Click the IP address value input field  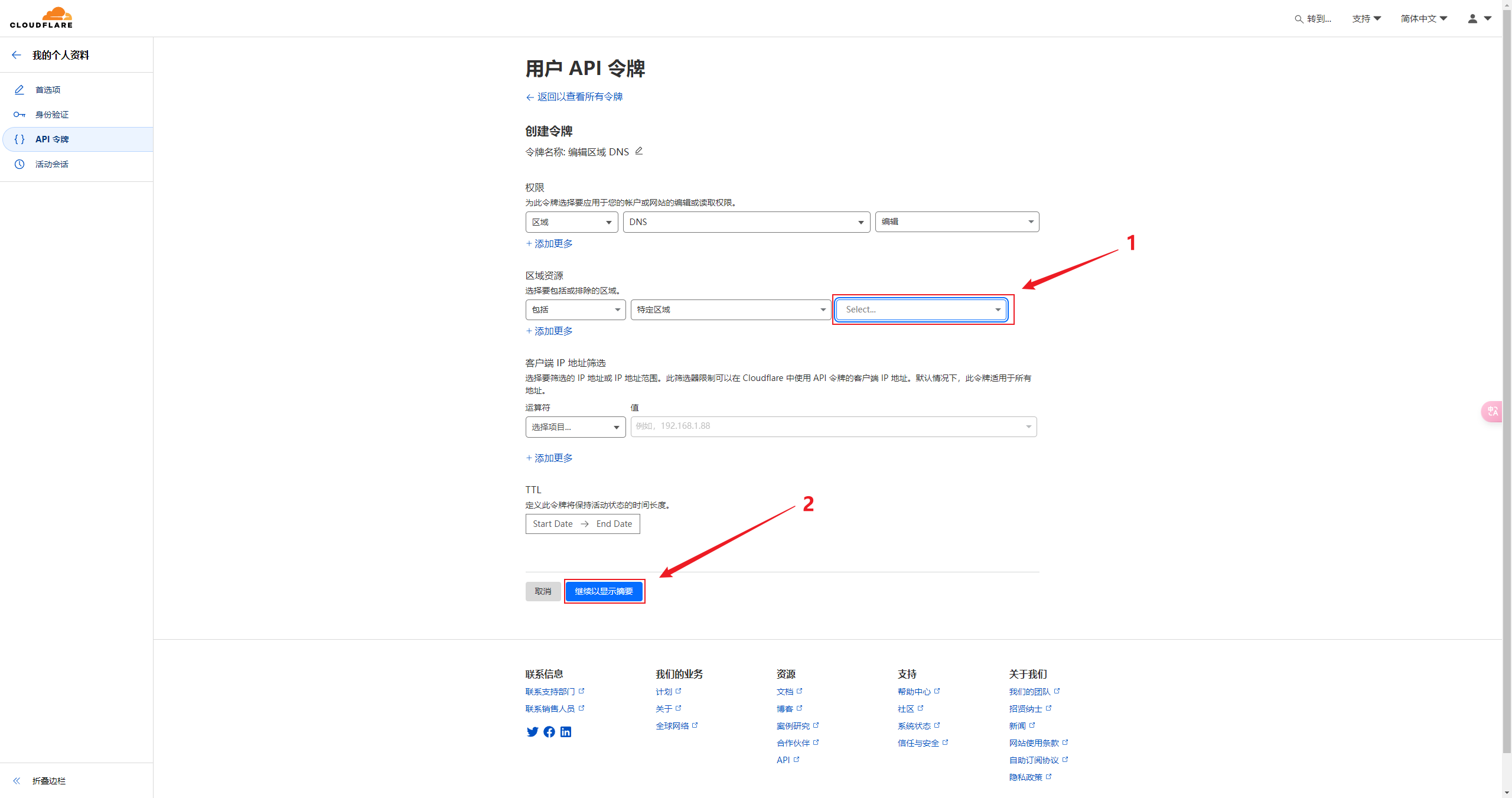click(827, 426)
